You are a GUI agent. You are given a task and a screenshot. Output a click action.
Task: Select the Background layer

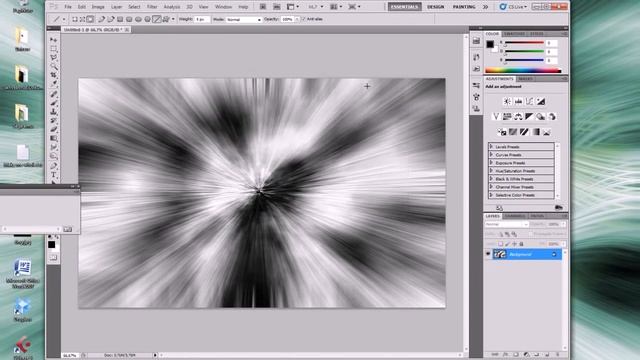(527, 254)
